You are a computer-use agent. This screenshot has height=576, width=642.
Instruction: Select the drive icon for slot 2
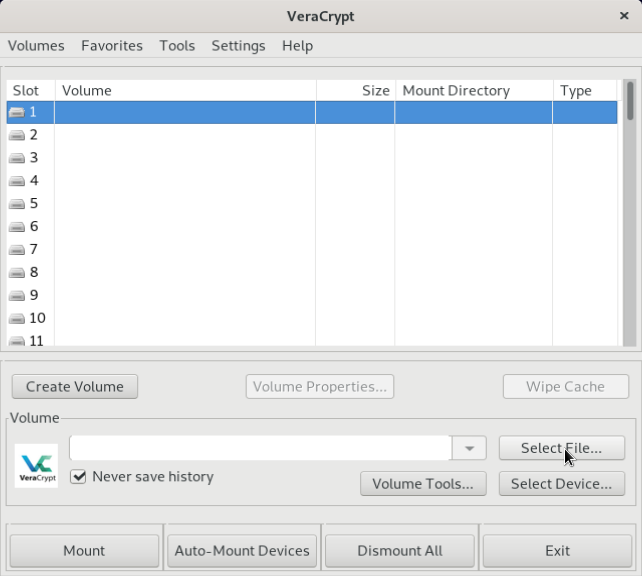coord(17,135)
